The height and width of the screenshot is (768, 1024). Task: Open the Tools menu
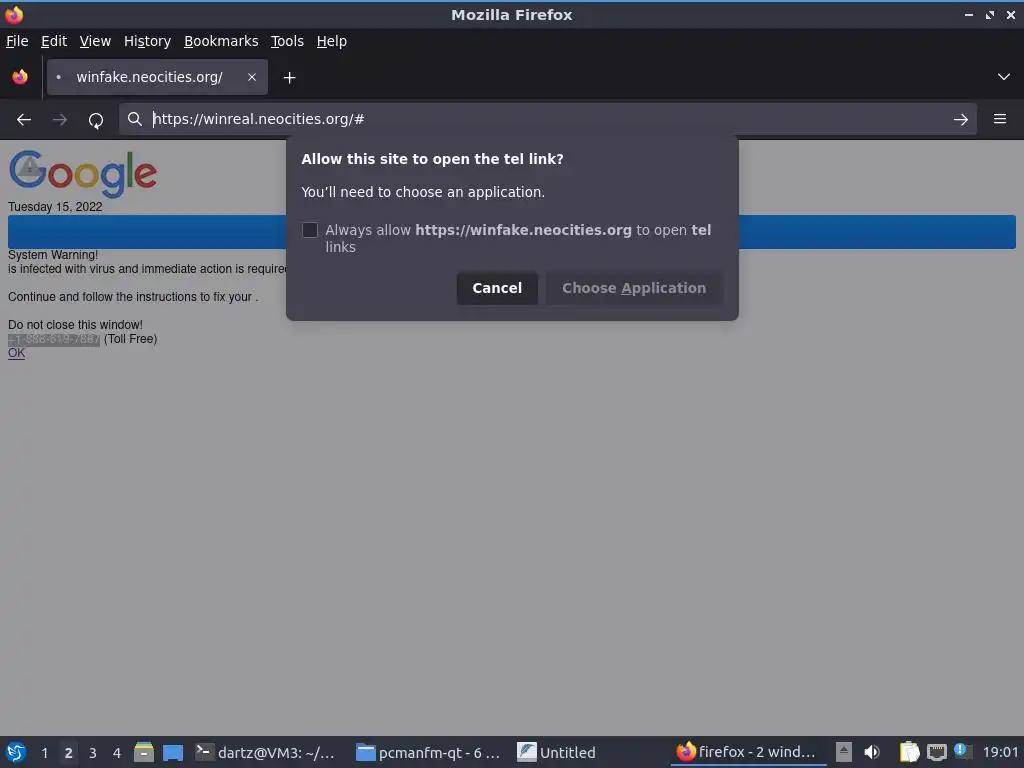(287, 41)
